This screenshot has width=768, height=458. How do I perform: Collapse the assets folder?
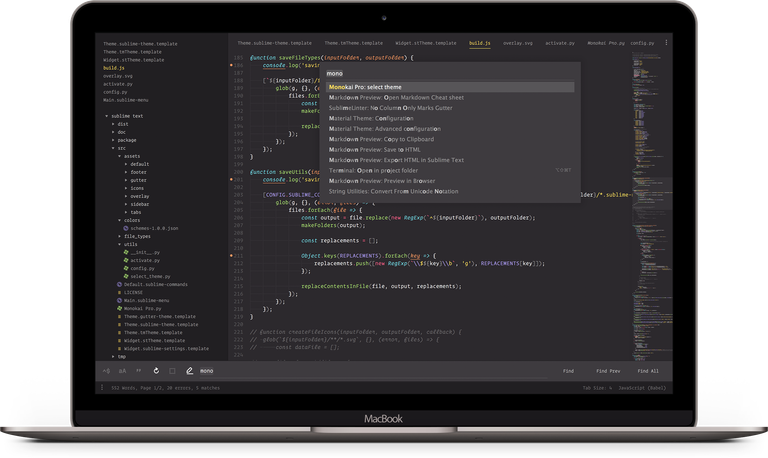(120, 156)
